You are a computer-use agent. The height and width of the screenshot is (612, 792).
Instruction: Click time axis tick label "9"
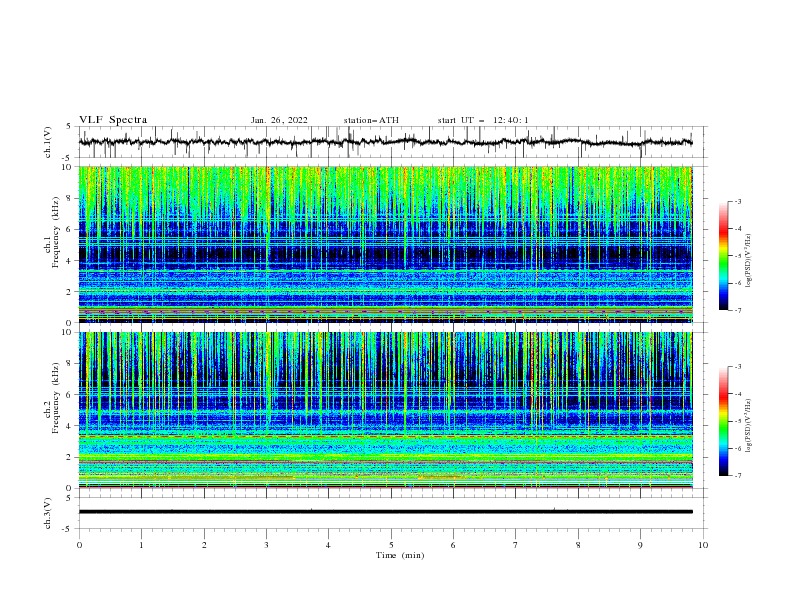pyautogui.click(x=640, y=545)
